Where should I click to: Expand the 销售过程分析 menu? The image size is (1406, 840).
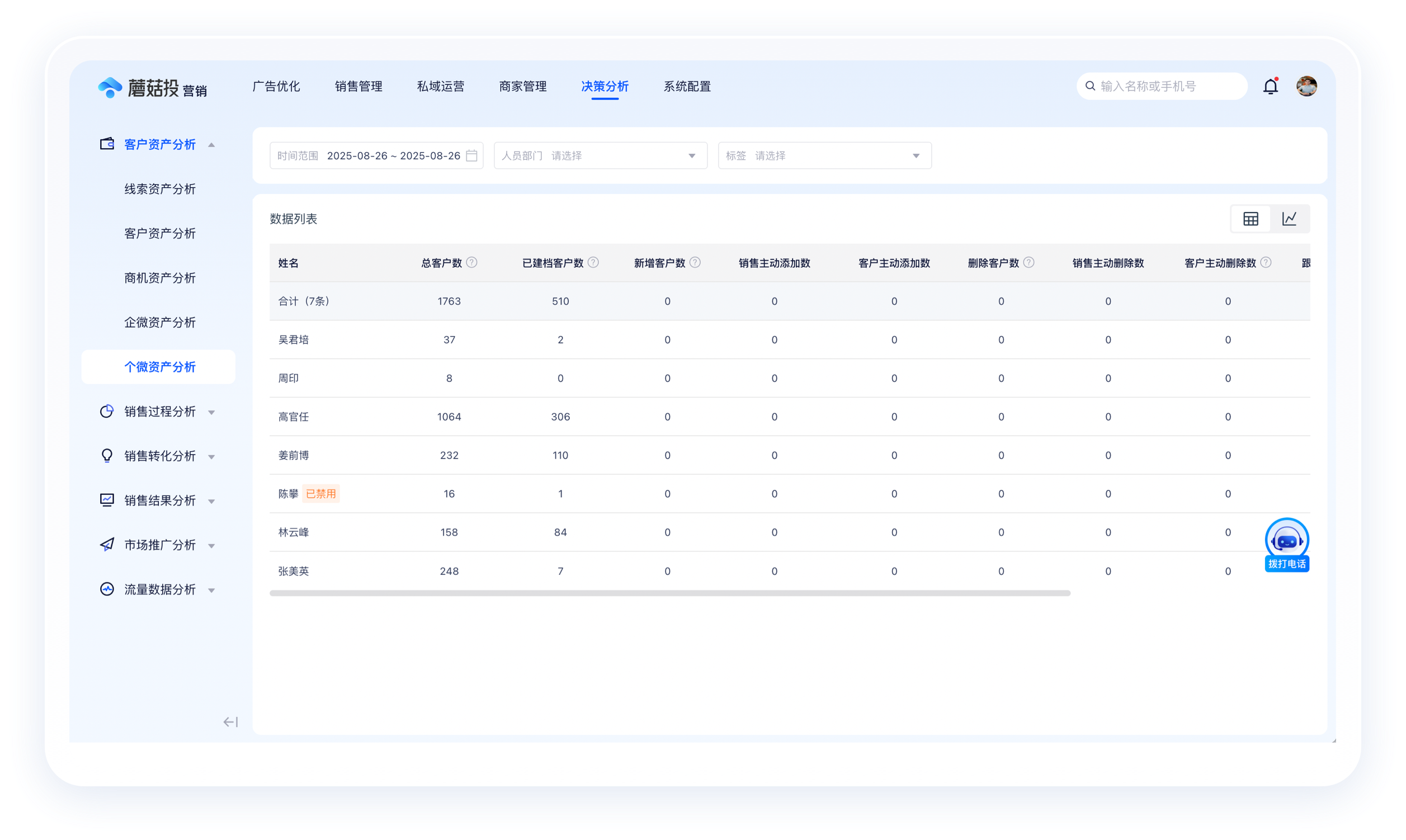coord(159,412)
